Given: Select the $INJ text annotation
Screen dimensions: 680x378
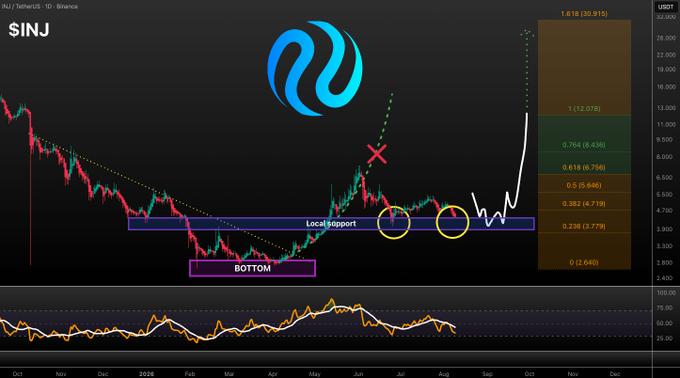Looking at the screenshot, I should pyautogui.click(x=29, y=30).
